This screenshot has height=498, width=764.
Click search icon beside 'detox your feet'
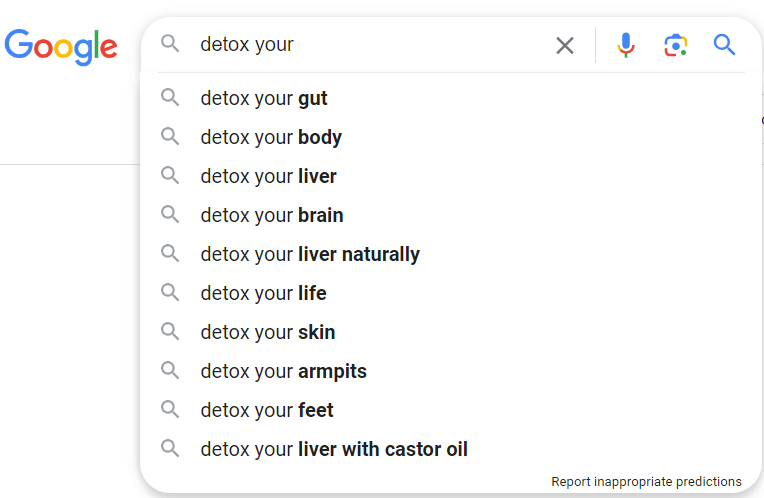tap(171, 410)
